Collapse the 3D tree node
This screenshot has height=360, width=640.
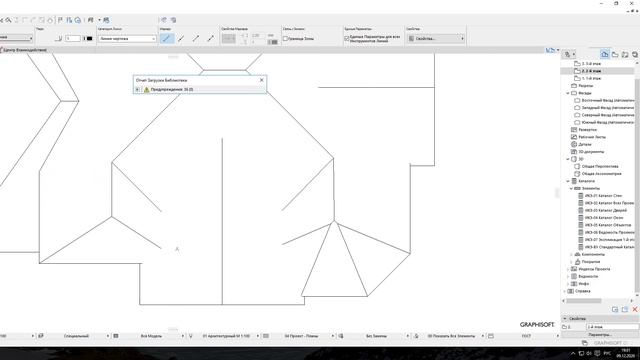568,159
